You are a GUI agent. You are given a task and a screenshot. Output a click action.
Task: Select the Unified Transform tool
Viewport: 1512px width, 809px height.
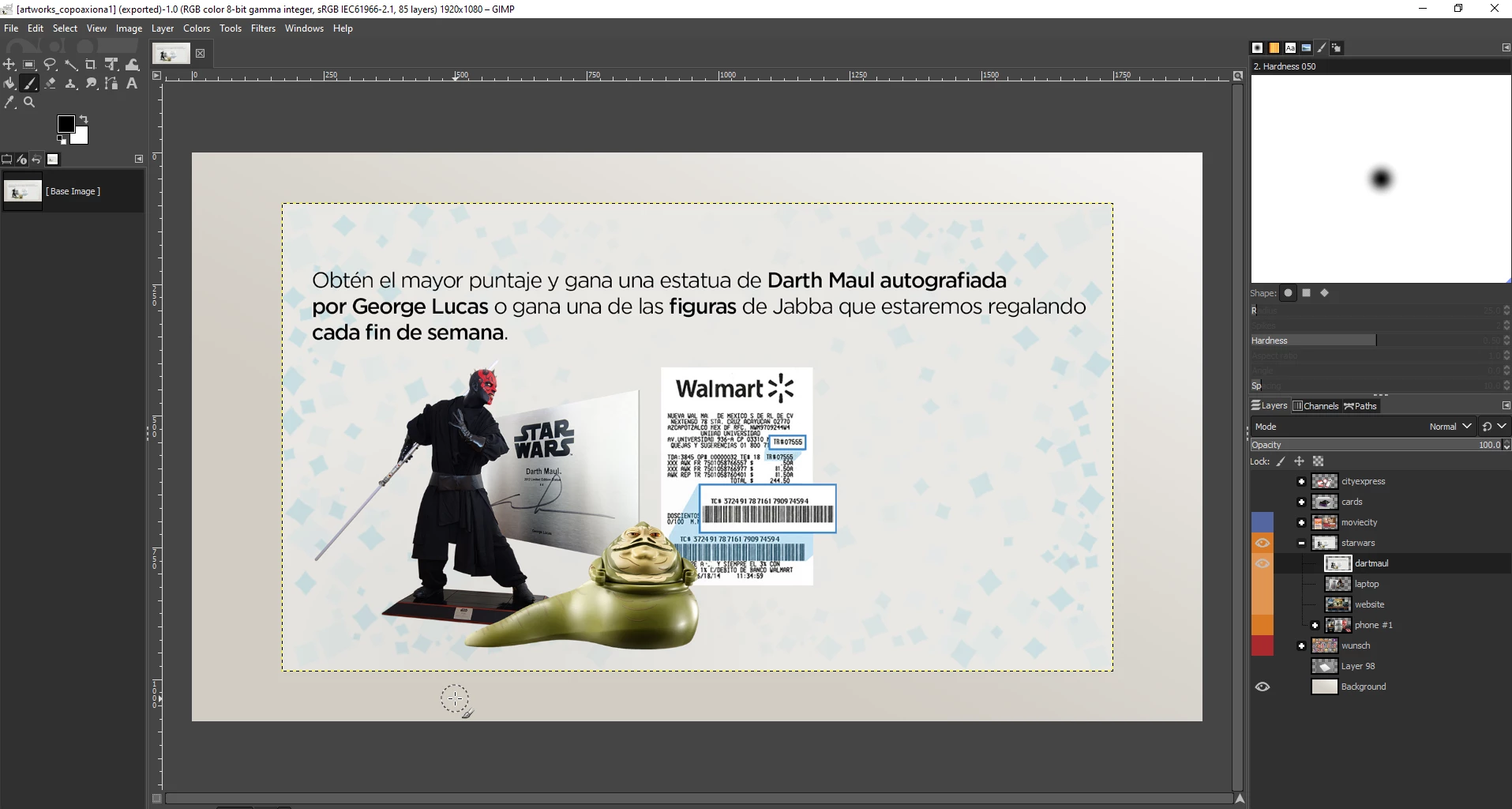point(111,65)
